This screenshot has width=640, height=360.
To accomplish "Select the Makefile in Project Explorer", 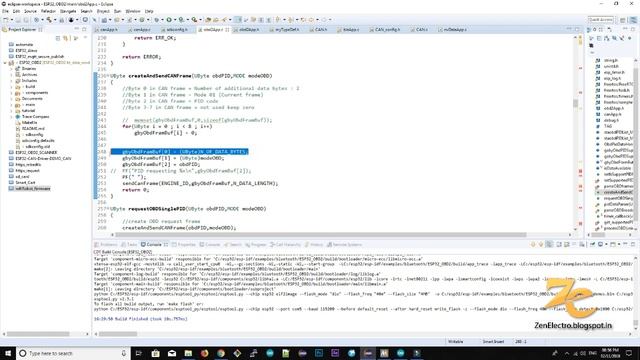I will pos(29,122).
